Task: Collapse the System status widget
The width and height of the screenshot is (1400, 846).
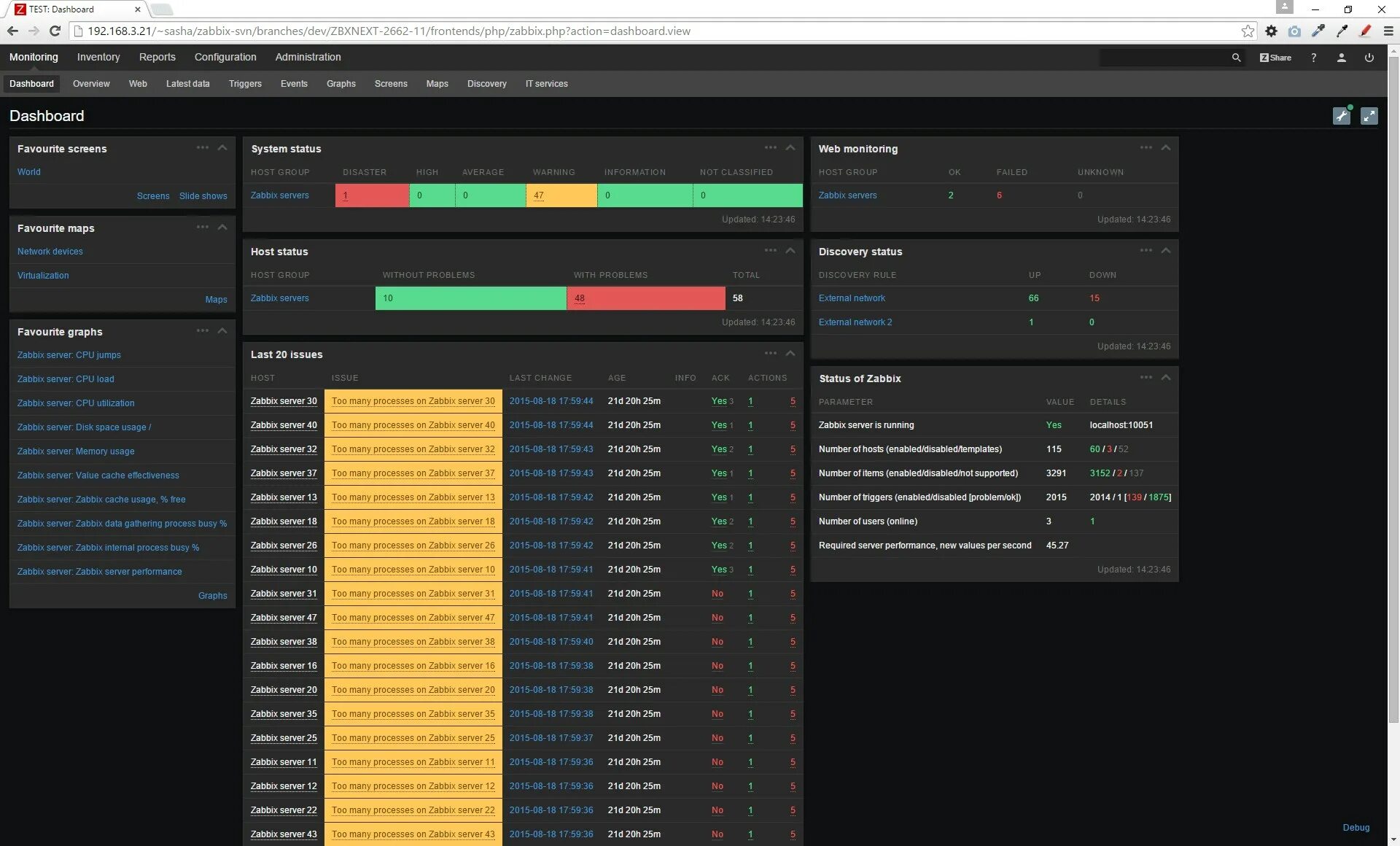Action: (790, 148)
